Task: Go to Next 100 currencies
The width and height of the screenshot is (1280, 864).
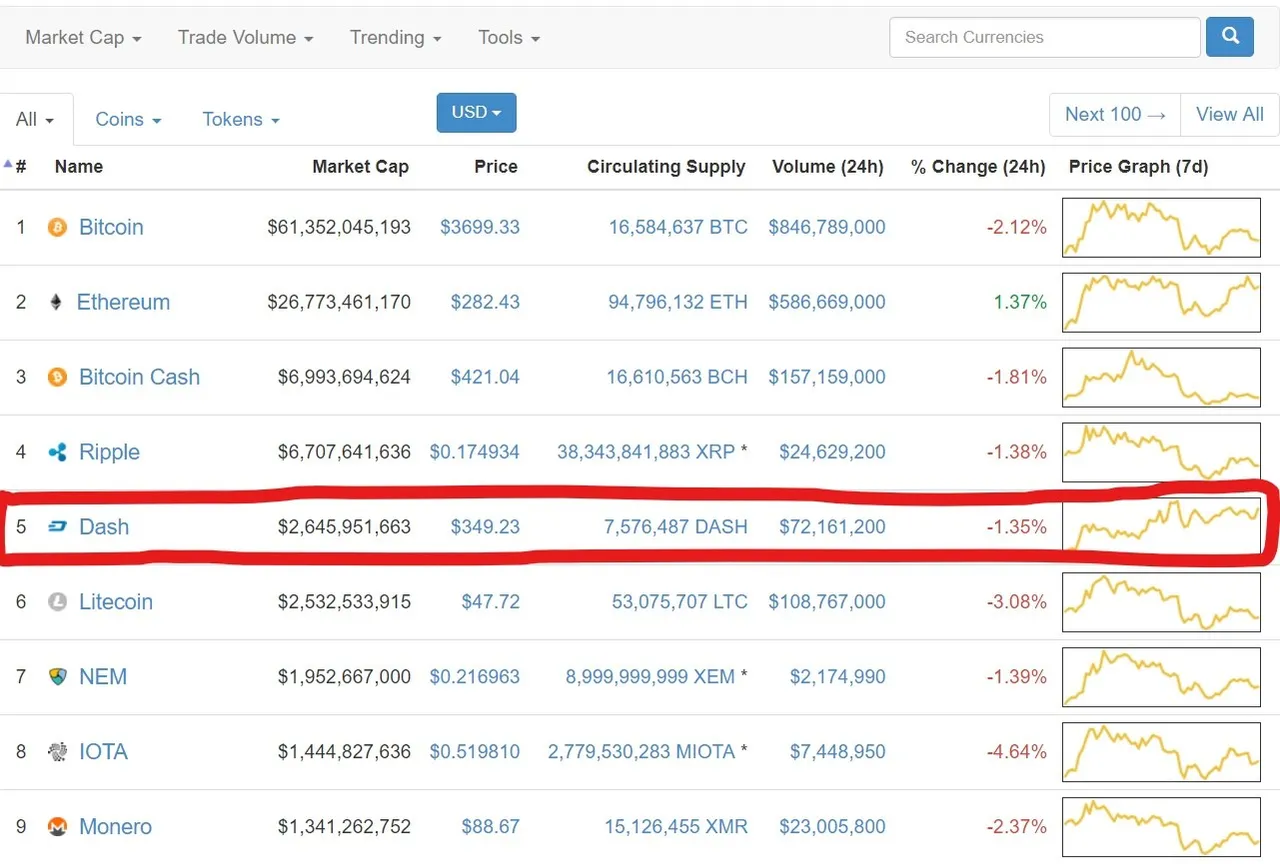Action: pos(1115,114)
